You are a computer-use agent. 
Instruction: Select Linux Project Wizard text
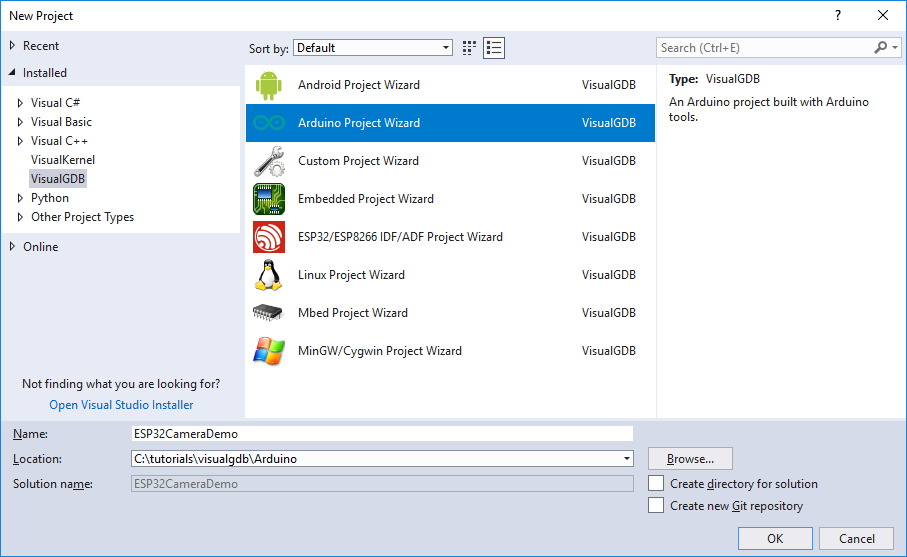351,275
